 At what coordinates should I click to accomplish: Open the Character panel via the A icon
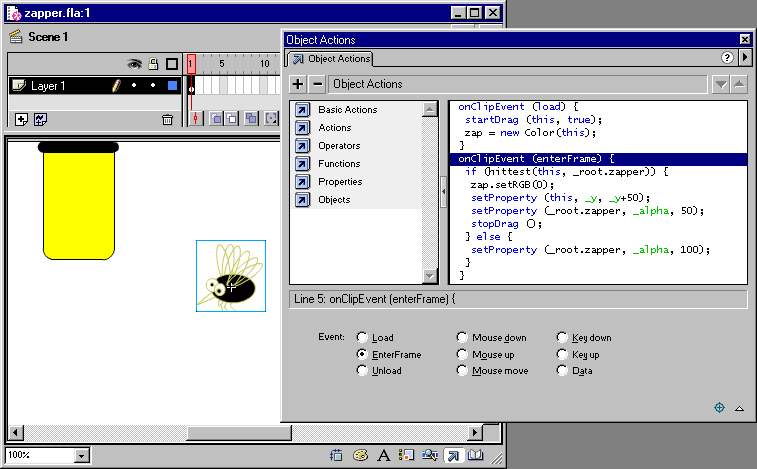pyautogui.click(x=383, y=456)
